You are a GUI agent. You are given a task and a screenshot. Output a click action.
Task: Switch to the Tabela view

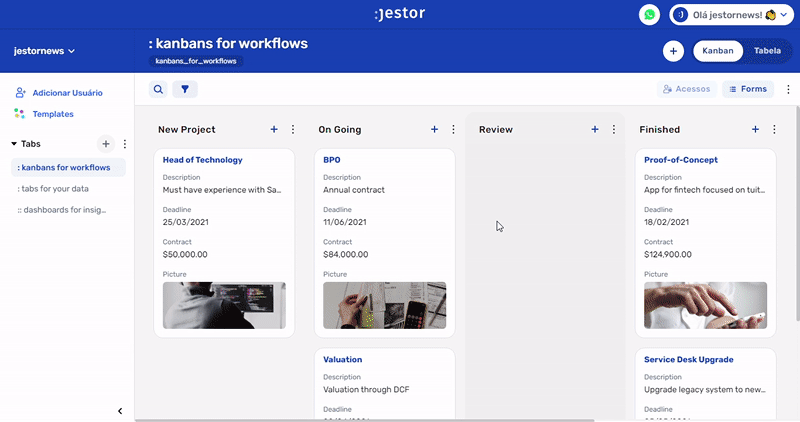[x=767, y=51]
